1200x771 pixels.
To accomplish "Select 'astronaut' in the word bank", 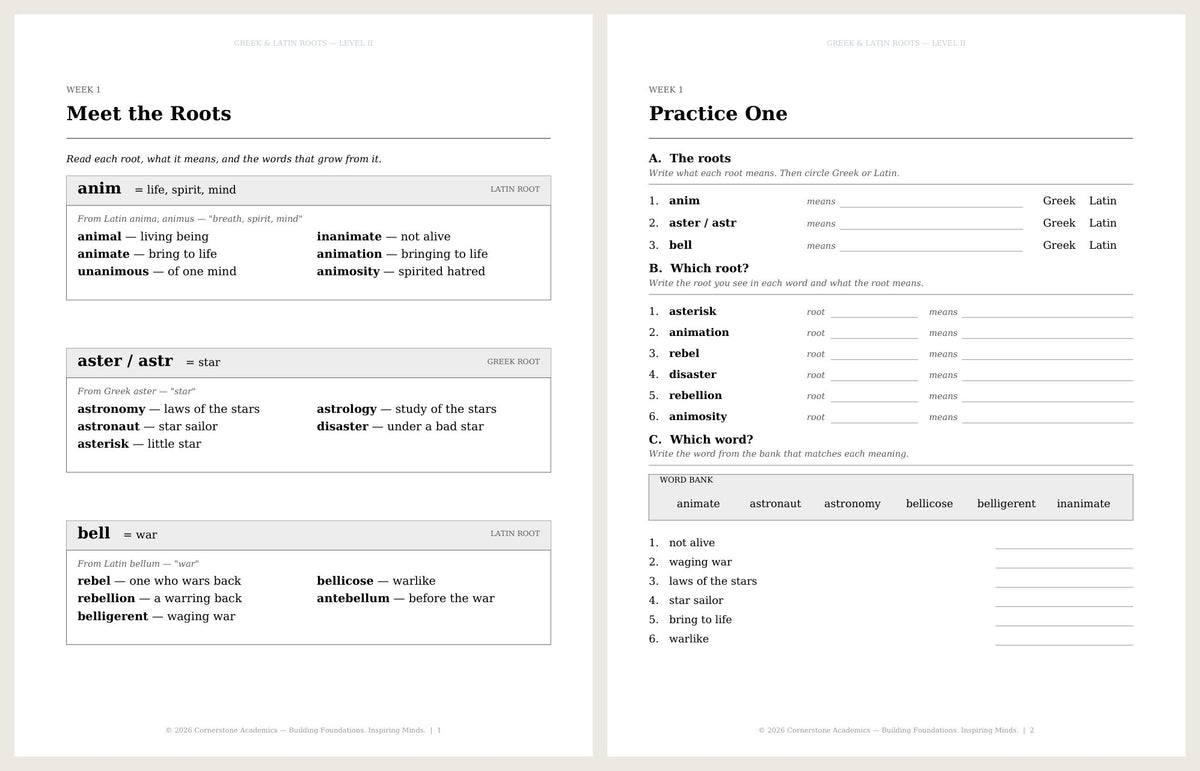I will (775, 504).
